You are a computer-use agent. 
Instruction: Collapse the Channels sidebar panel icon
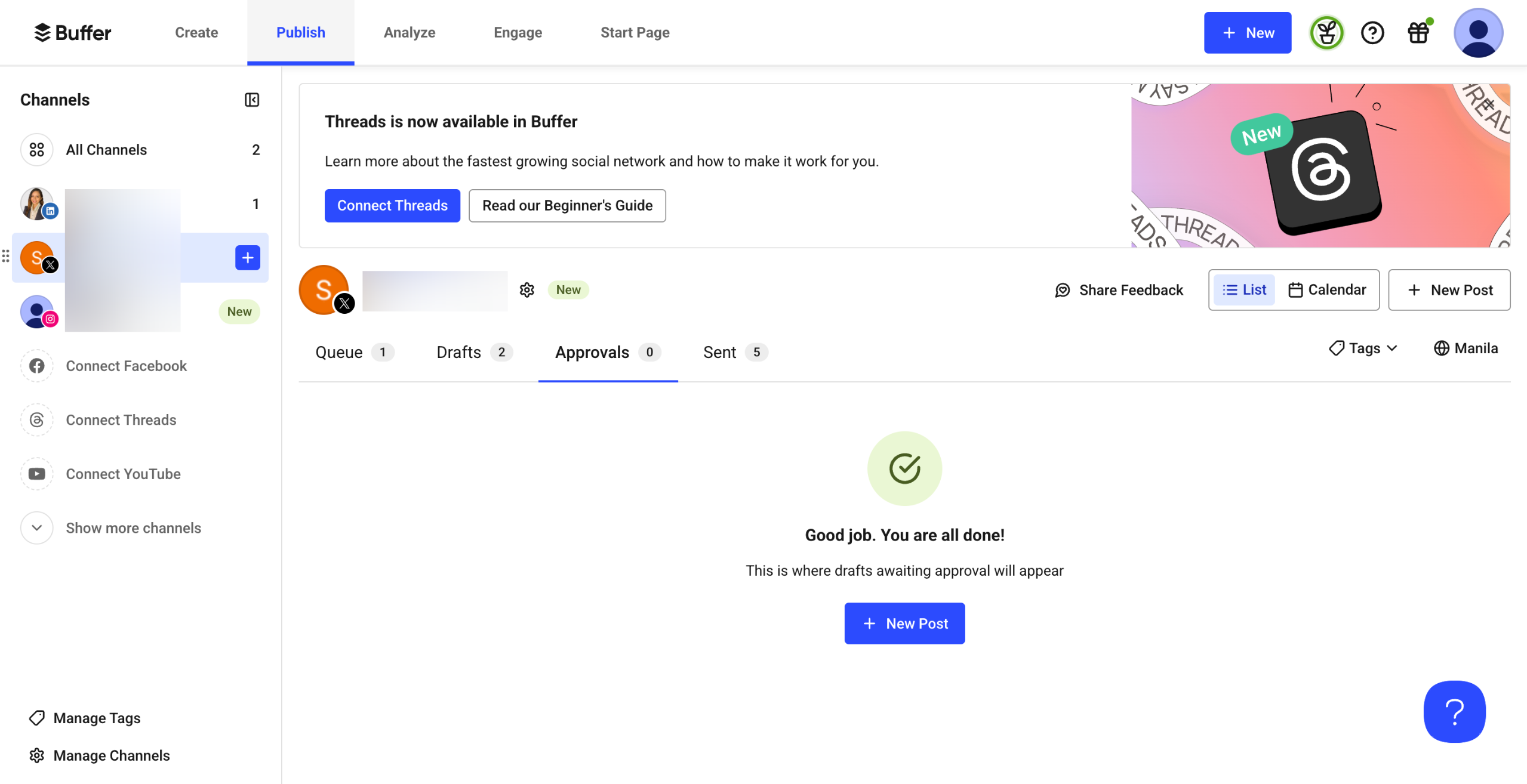[252, 100]
